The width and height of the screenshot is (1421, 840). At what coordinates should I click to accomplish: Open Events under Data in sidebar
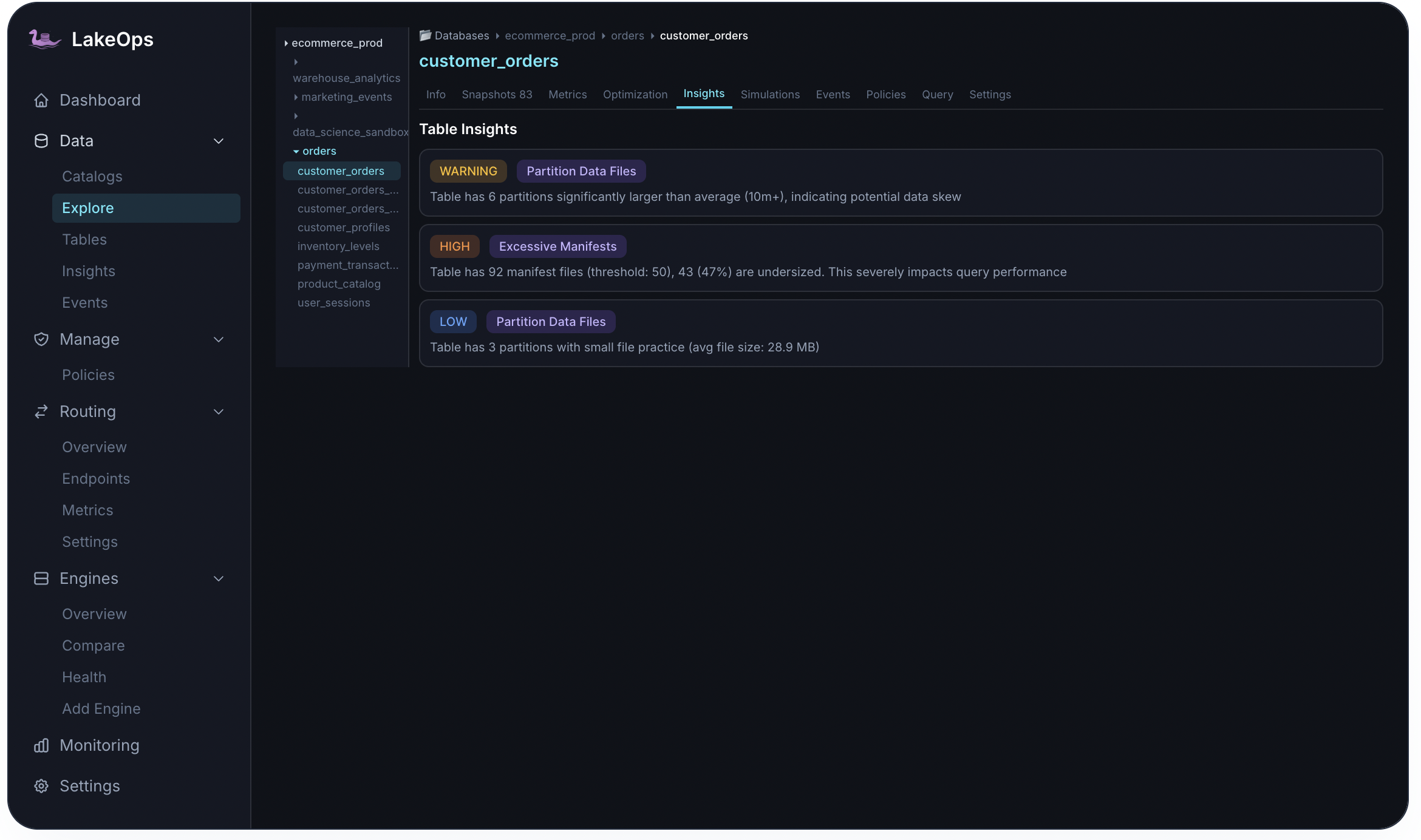(85, 303)
